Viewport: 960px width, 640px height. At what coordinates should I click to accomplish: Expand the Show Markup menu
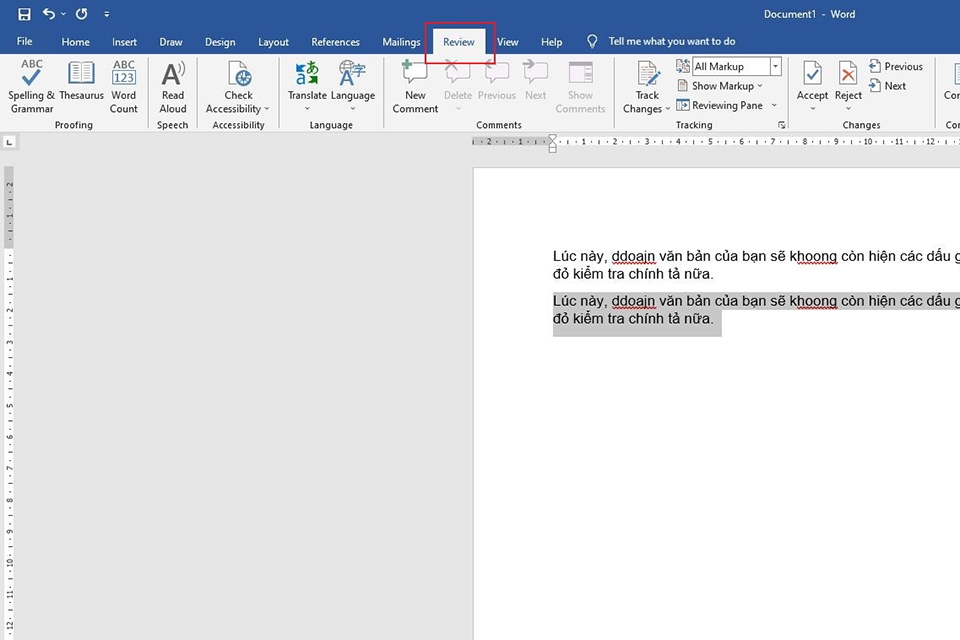coord(722,85)
